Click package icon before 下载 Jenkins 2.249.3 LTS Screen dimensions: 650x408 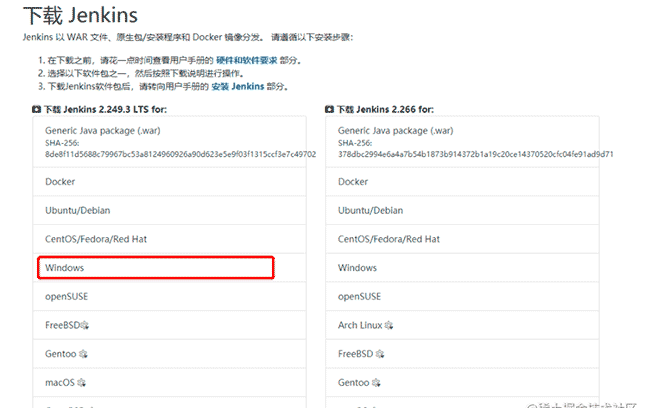click(36, 109)
